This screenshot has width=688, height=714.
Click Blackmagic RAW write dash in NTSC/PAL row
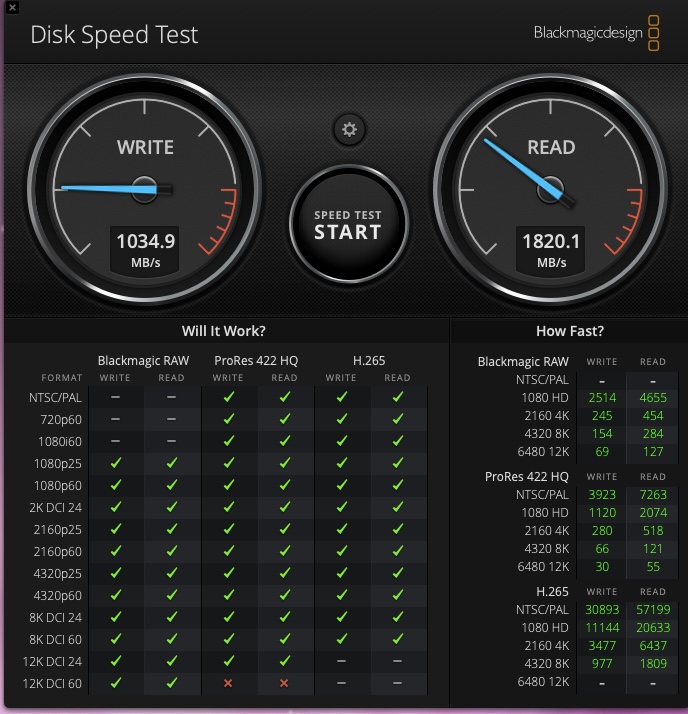(x=116, y=397)
